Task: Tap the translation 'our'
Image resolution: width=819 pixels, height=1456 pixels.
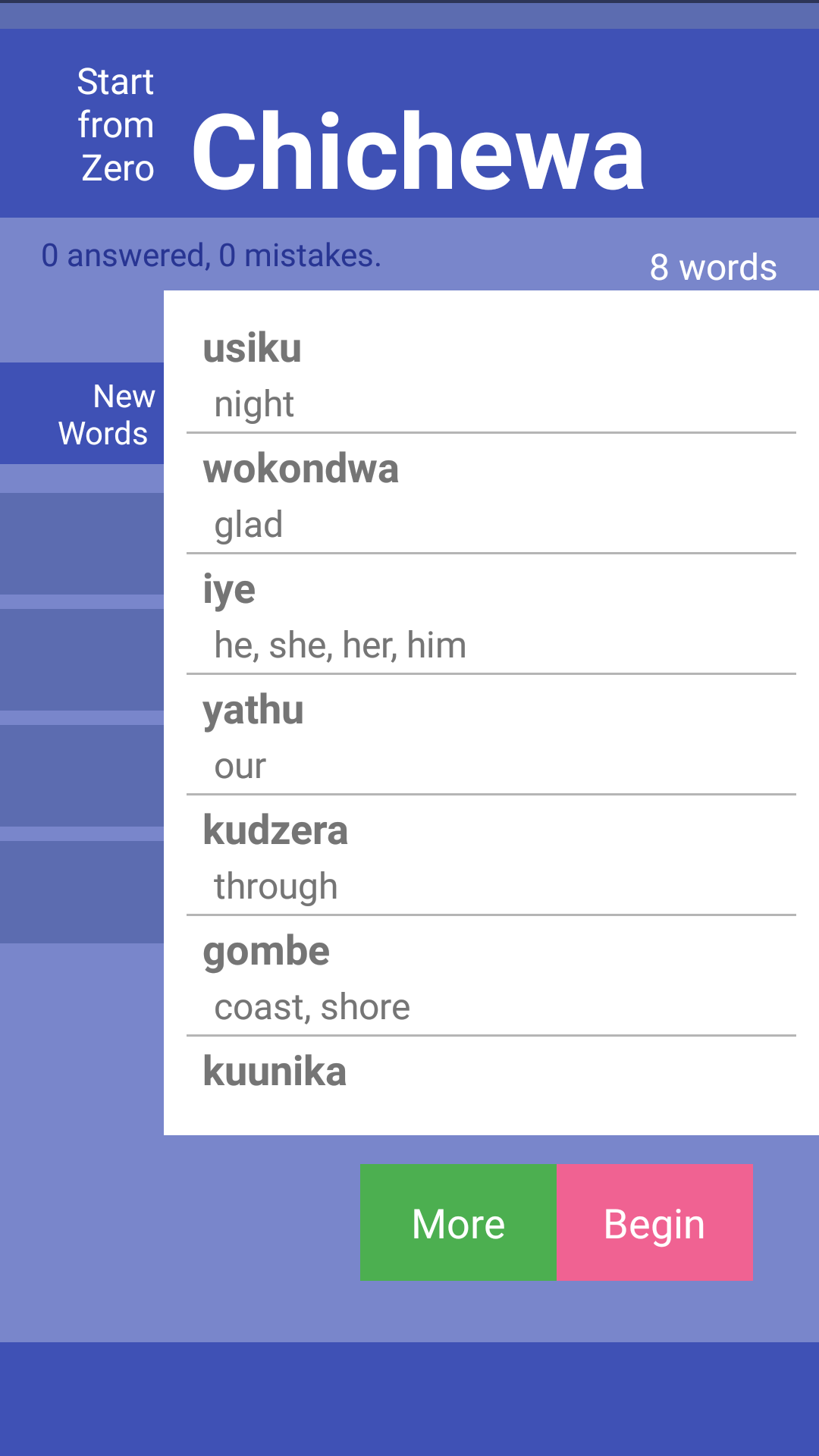Action: click(x=240, y=766)
